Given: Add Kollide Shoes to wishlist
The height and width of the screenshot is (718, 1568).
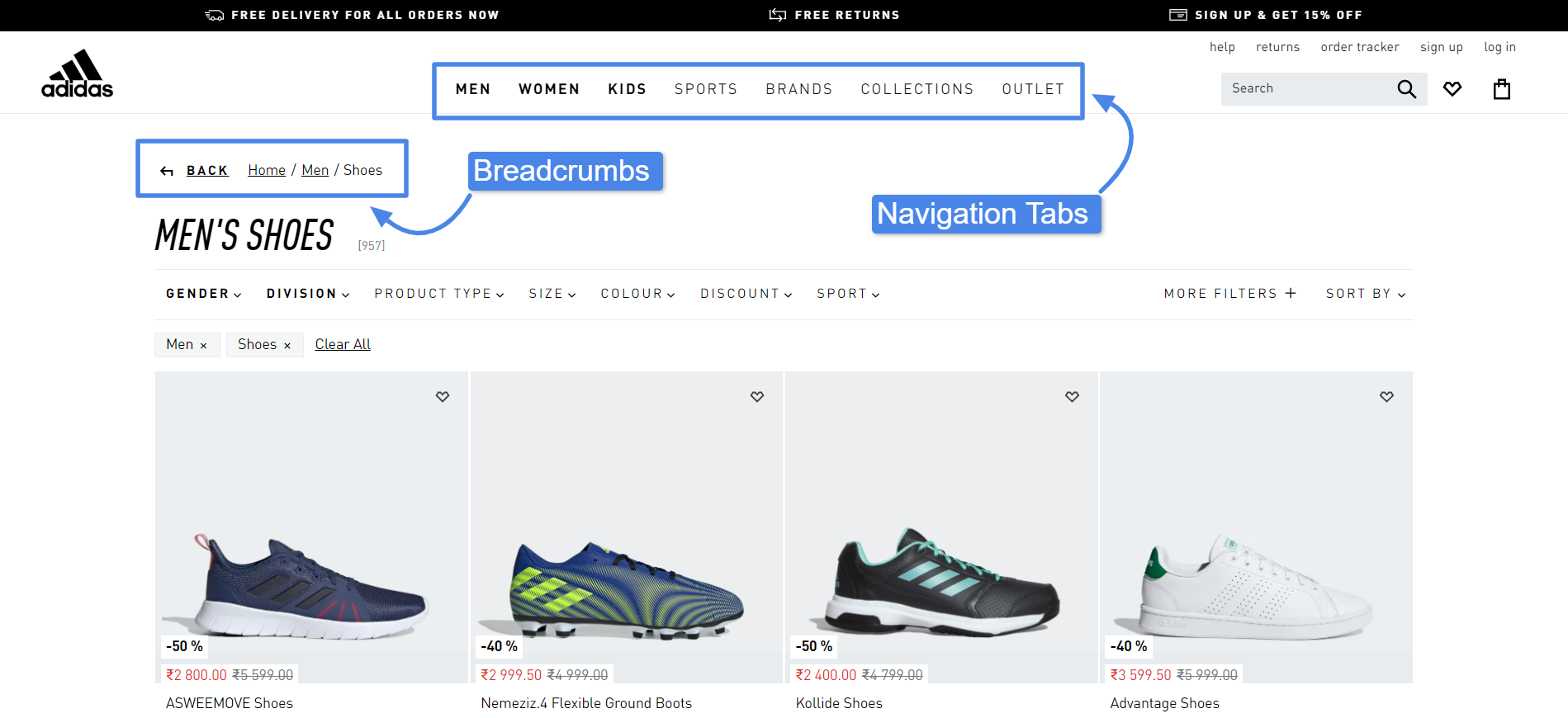Looking at the screenshot, I should coord(1072,397).
